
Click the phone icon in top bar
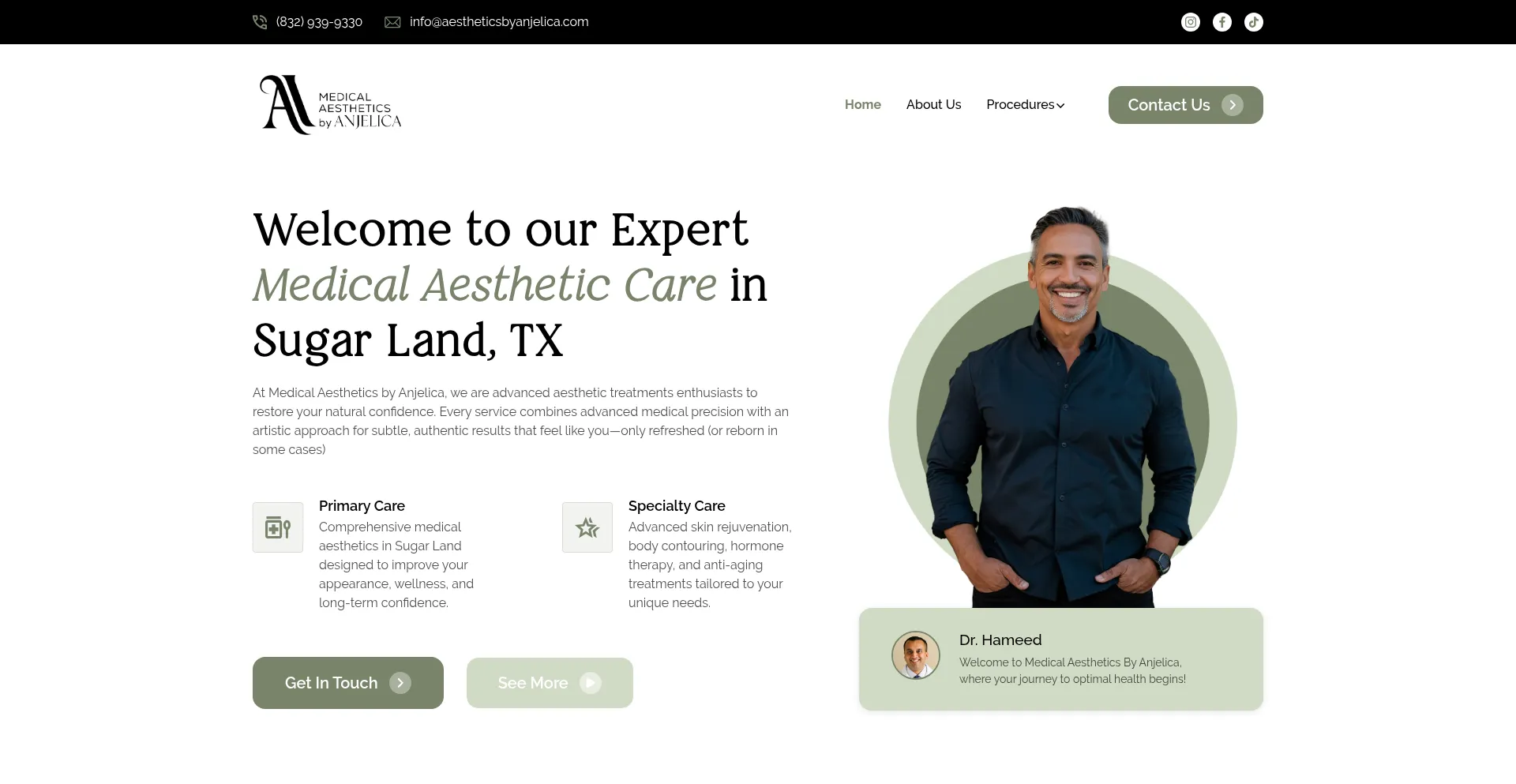(x=260, y=22)
